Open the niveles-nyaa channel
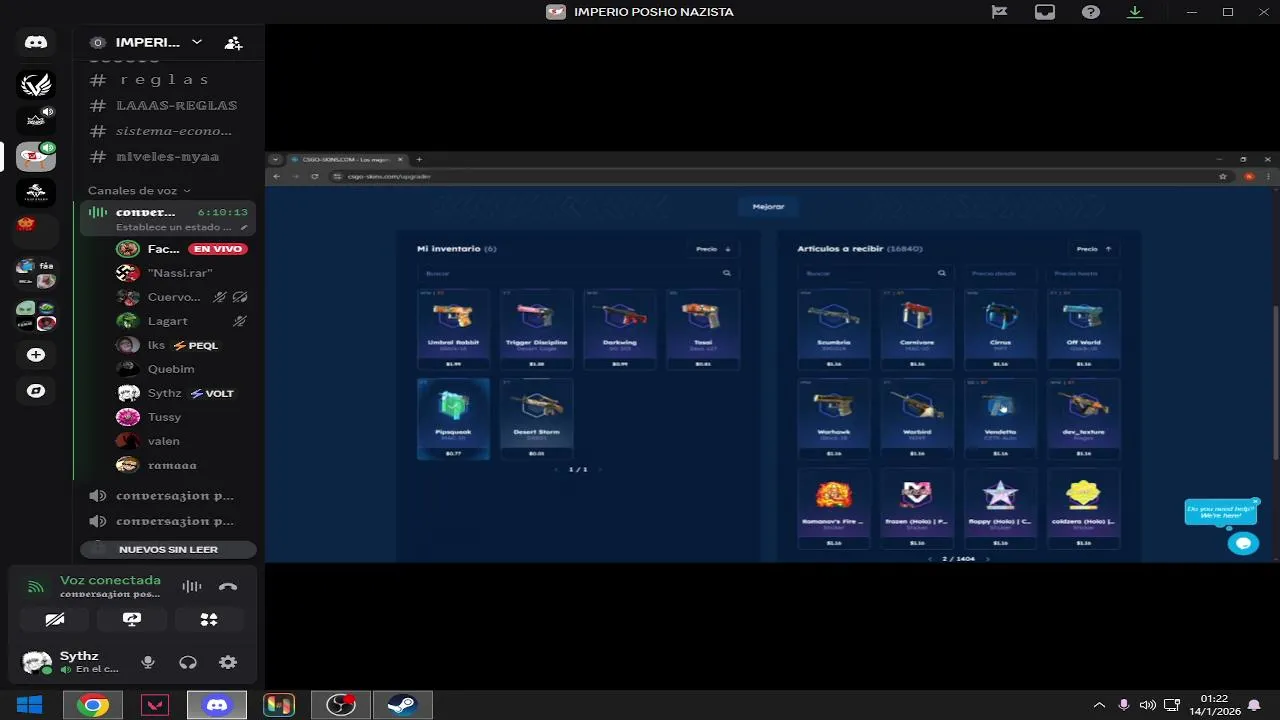The image size is (1280, 720). pyautogui.click(x=168, y=156)
